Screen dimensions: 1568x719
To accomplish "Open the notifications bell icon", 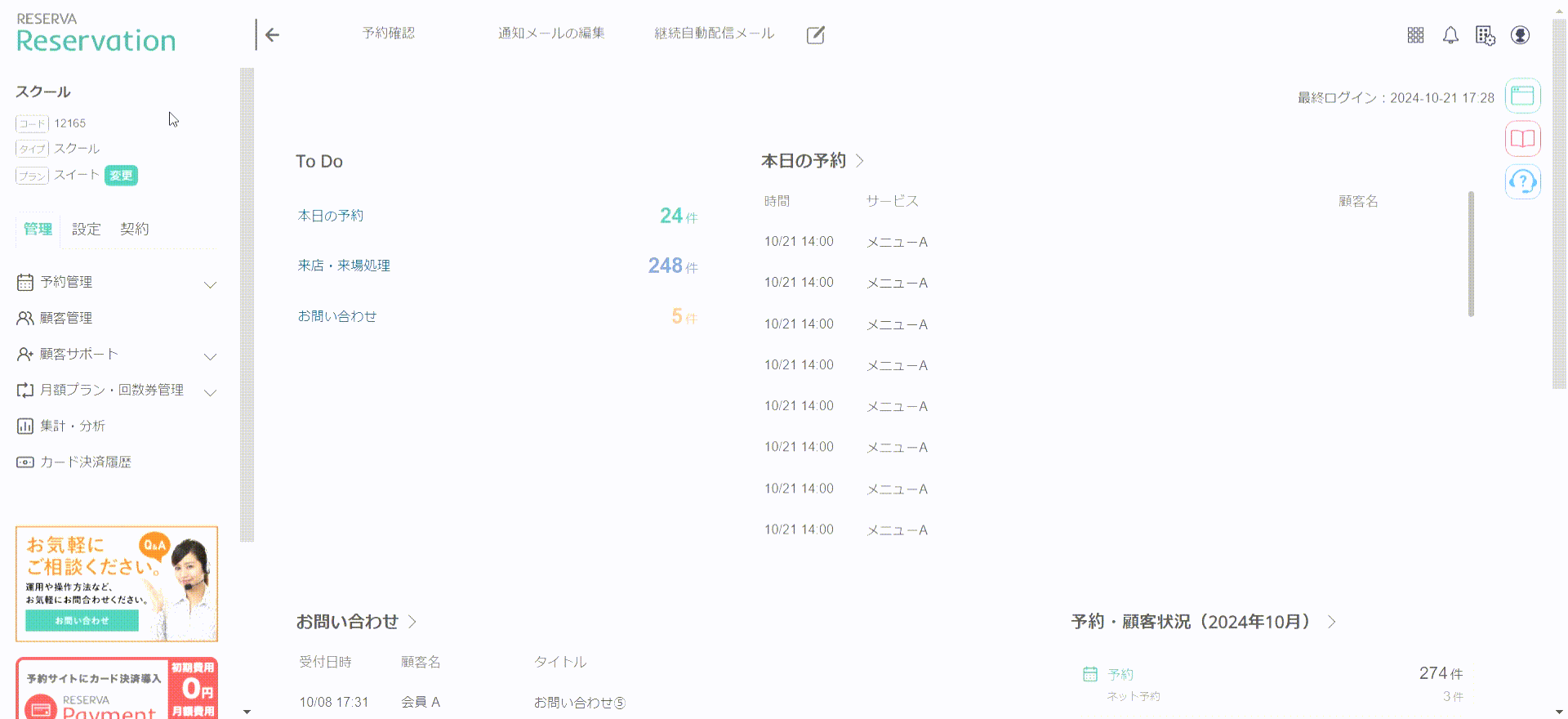I will [1450, 35].
